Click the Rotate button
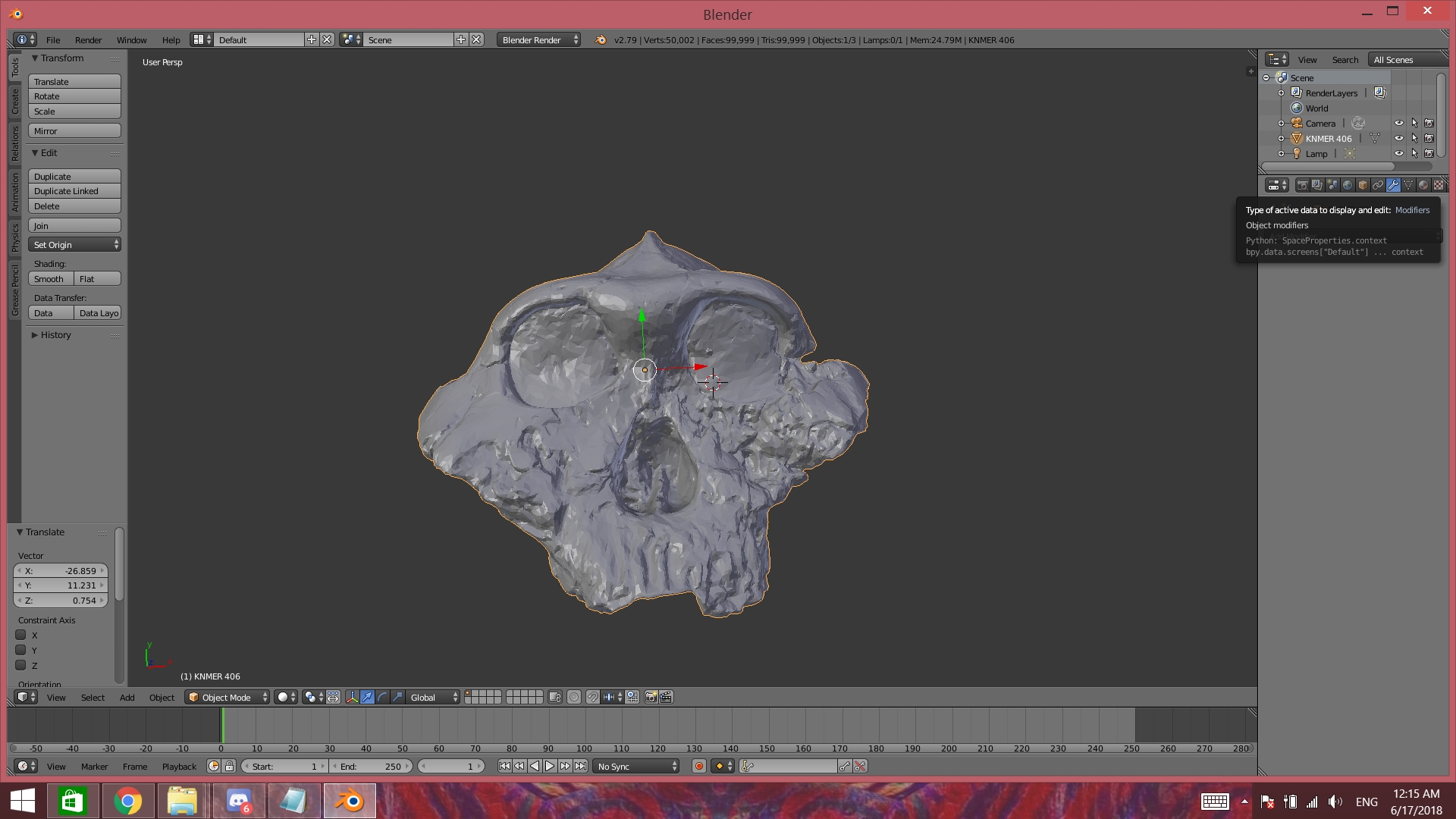 tap(74, 96)
